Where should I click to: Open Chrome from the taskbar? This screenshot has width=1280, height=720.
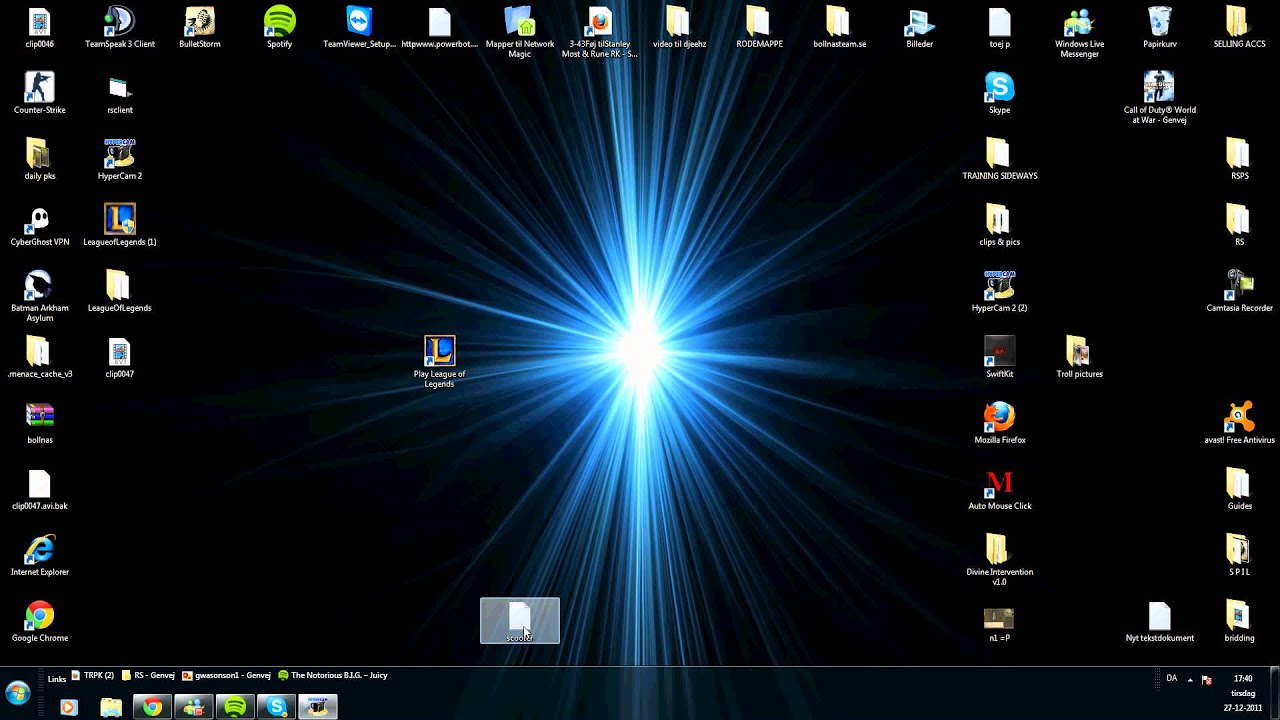coord(152,707)
